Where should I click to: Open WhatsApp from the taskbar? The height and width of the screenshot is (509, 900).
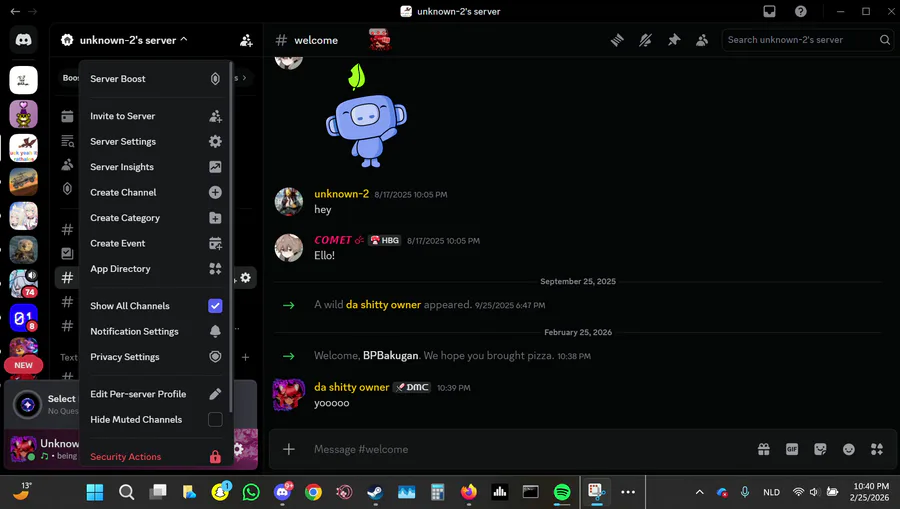[x=251, y=492]
